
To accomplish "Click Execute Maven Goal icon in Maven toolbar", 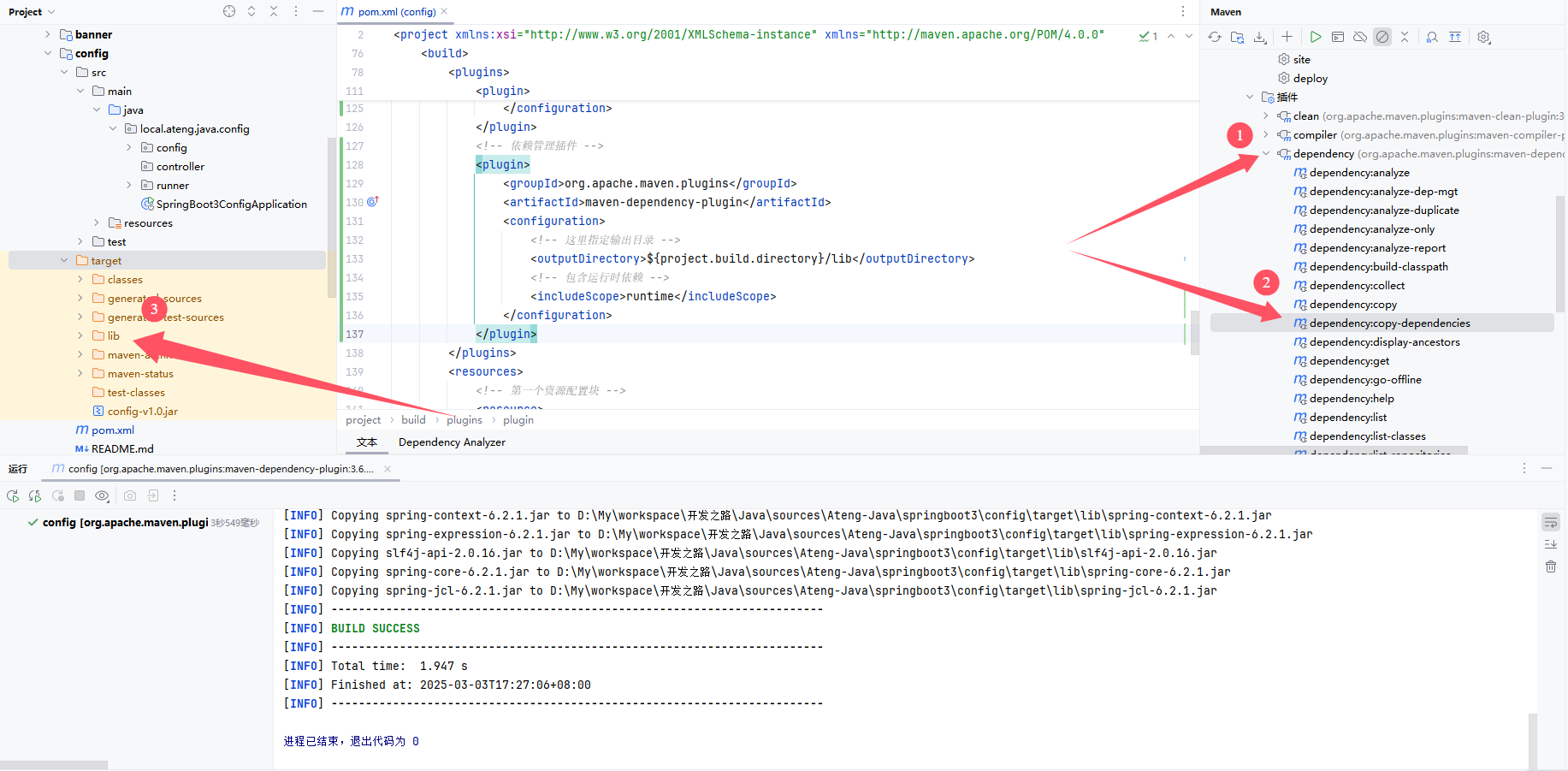I will tap(1338, 37).
